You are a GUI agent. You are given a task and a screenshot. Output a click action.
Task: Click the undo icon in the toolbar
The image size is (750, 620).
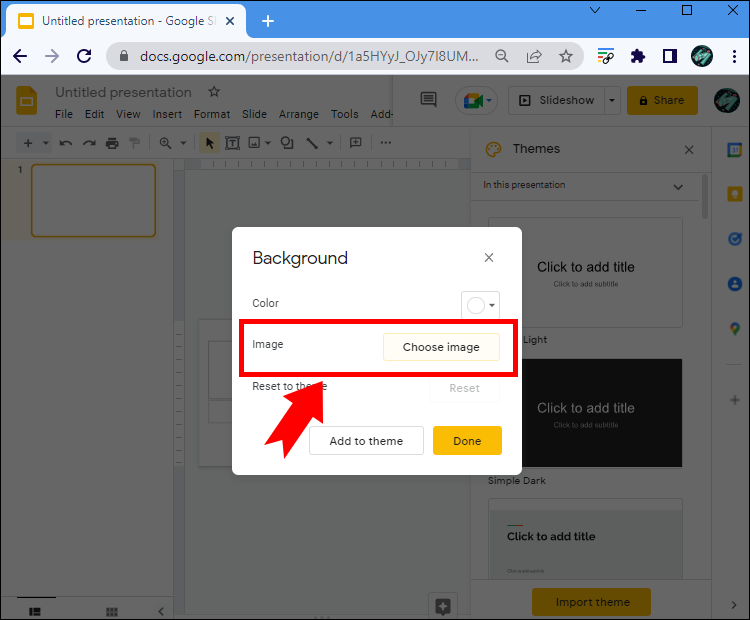click(66, 143)
